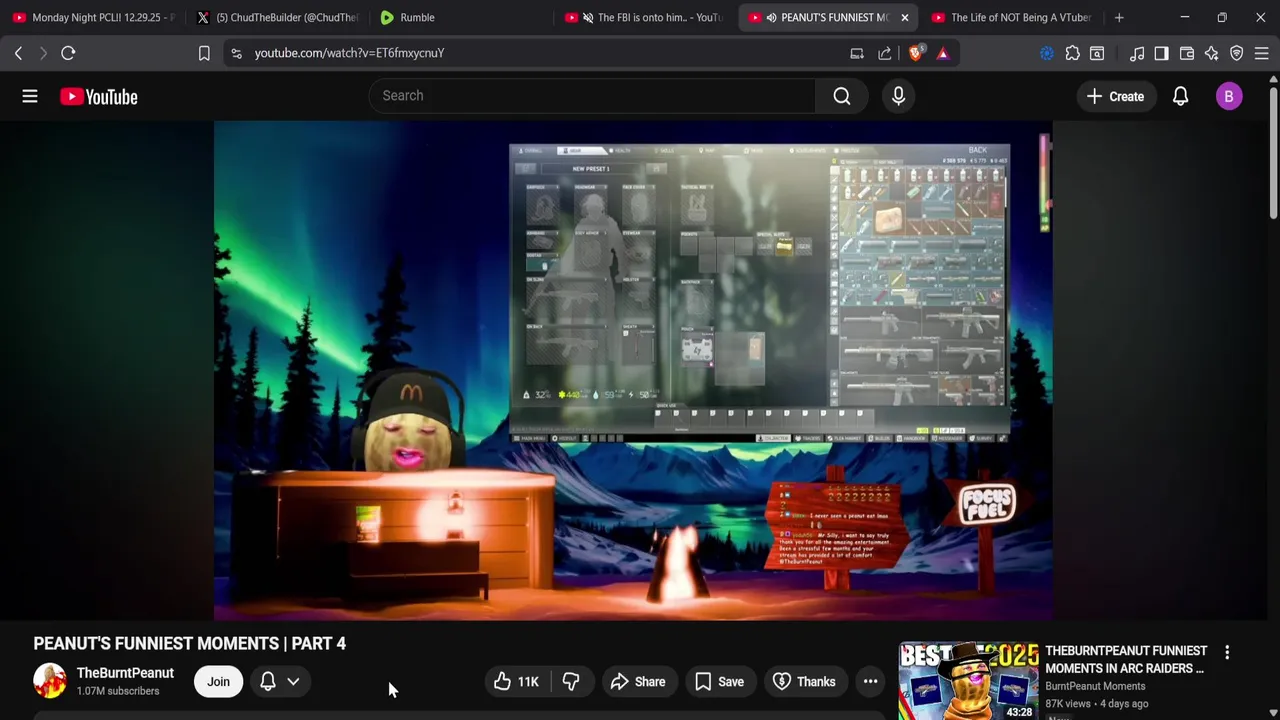Image resolution: width=1280 pixels, height=720 pixels.
Task: Reload the current page
Action: (x=68, y=53)
